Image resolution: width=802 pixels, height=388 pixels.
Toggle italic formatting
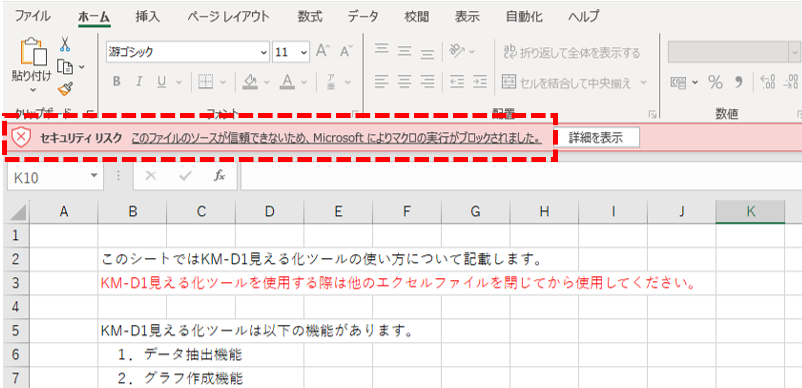pos(138,82)
